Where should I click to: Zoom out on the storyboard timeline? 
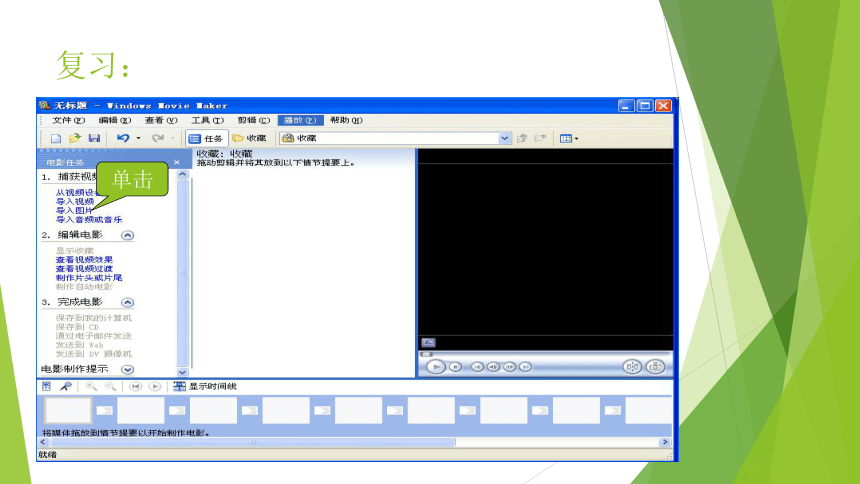[110, 386]
